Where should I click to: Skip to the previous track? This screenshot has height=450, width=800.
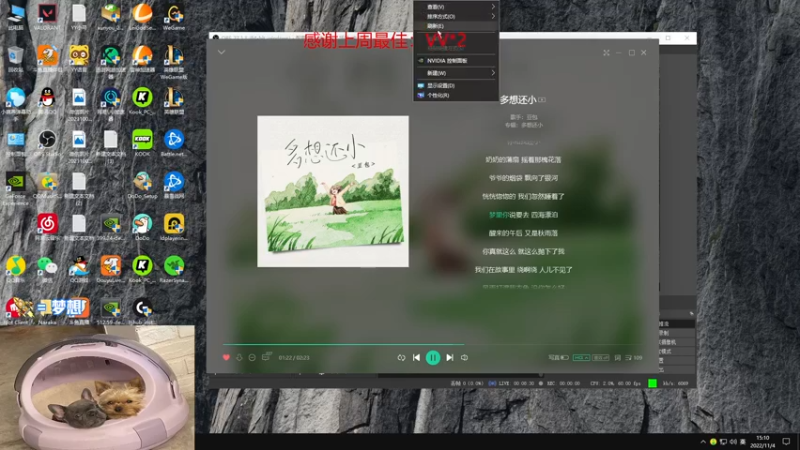[416, 358]
